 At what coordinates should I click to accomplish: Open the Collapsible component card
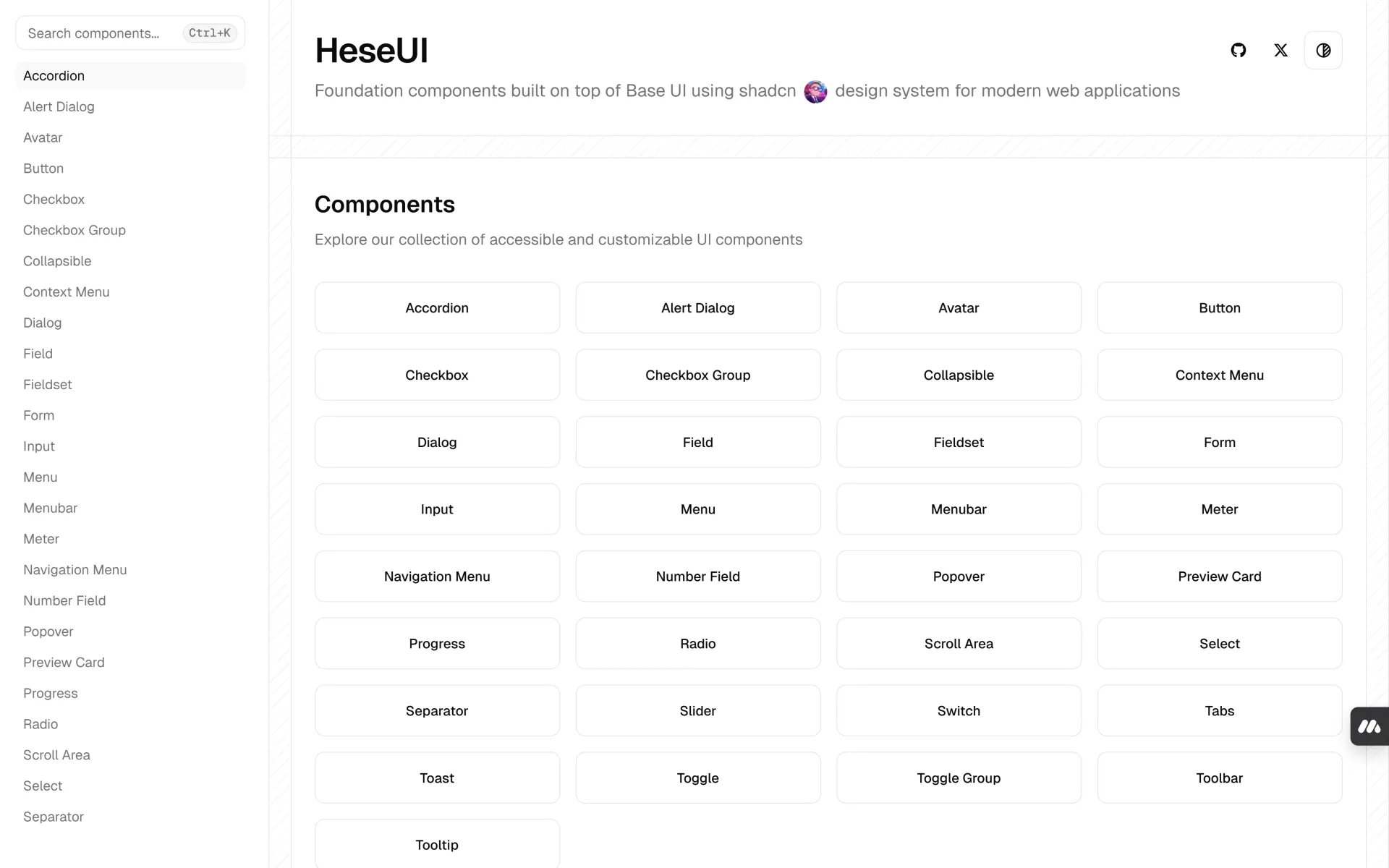tap(959, 375)
